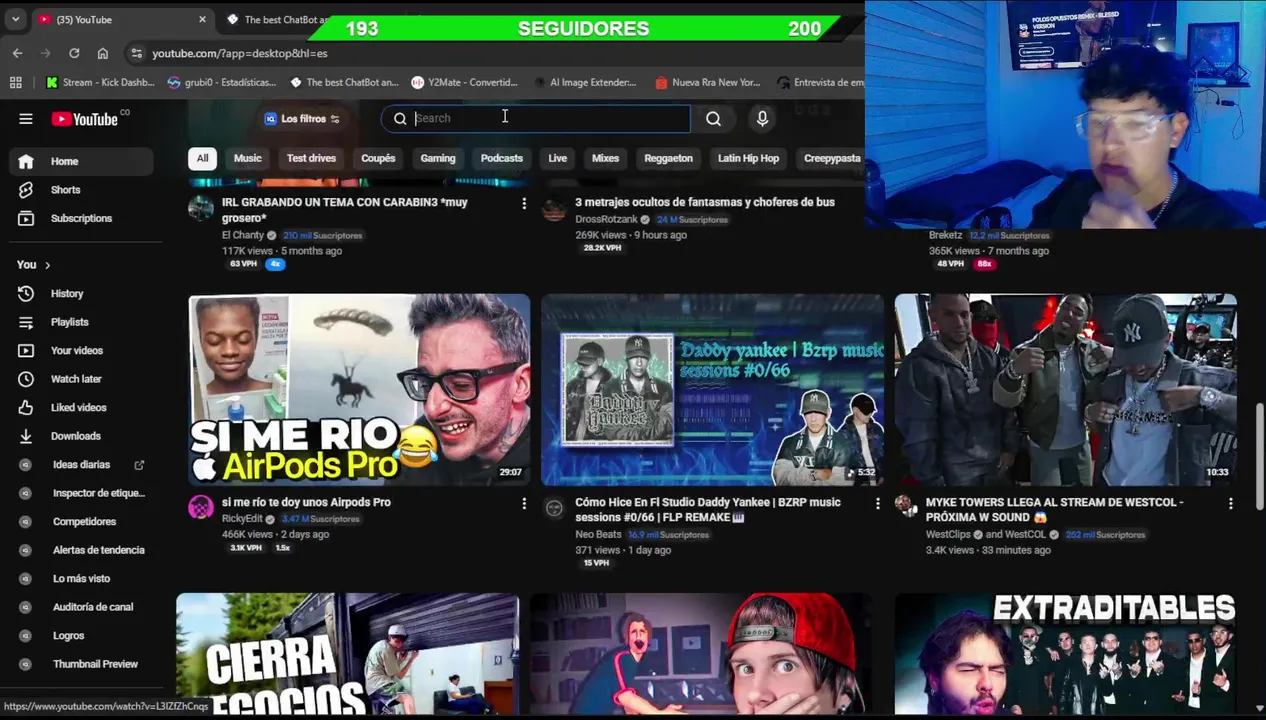Open browser home page button
This screenshot has width=1266, height=720.
point(102,53)
